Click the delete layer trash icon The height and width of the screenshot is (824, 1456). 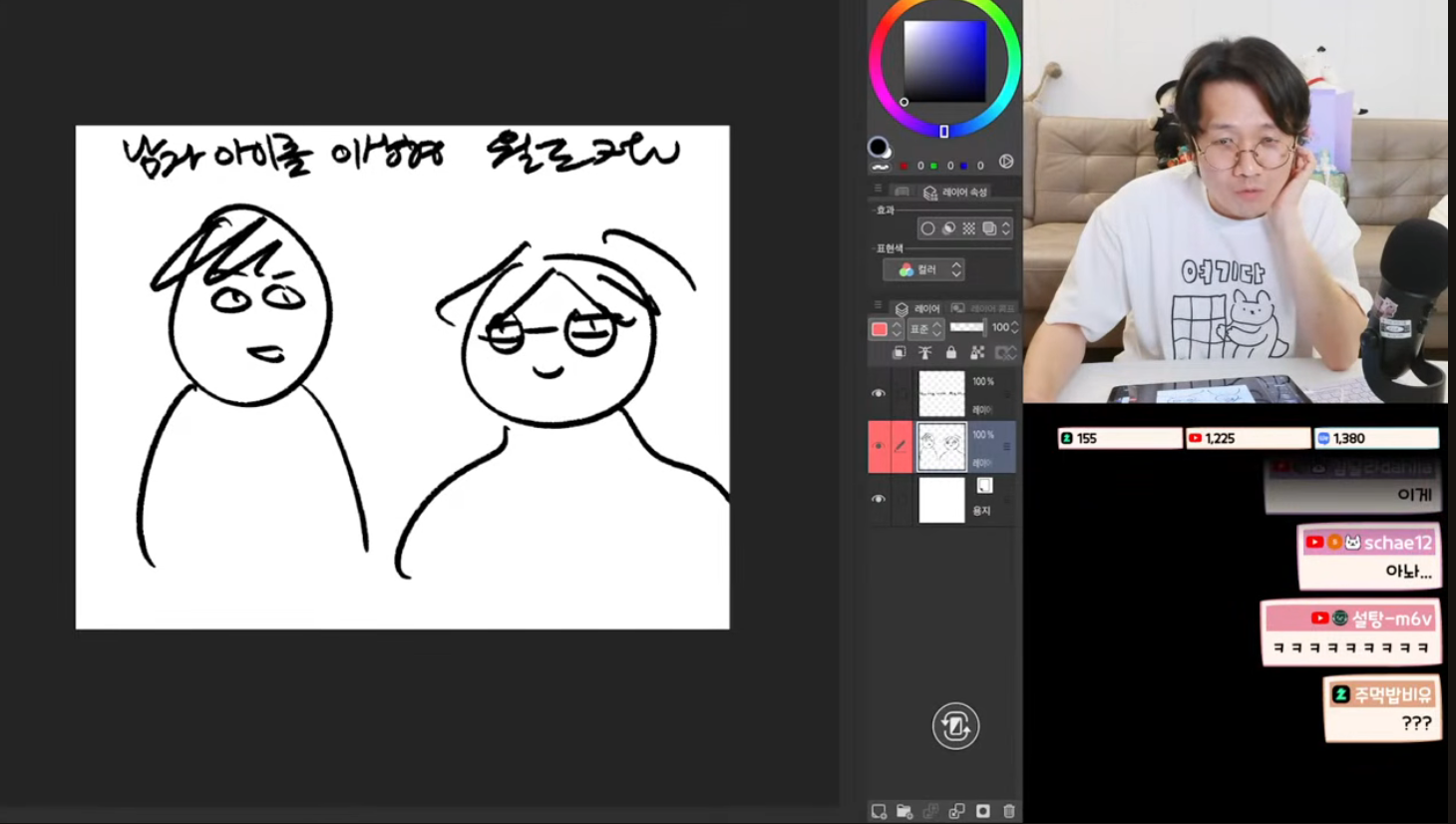point(1008,811)
